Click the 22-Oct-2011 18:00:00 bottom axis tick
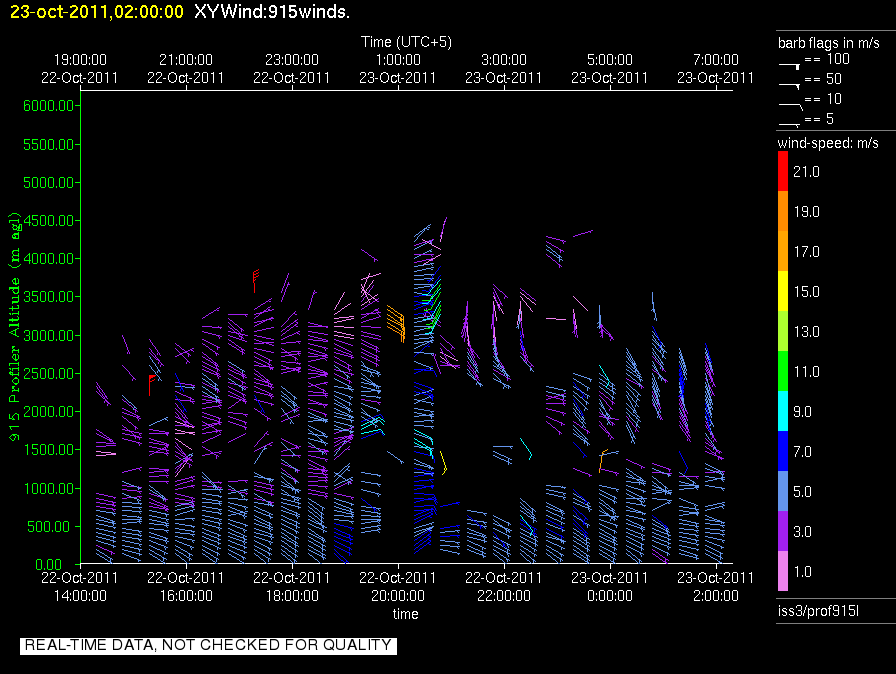The width and height of the screenshot is (896, 674). coord(292,586)
